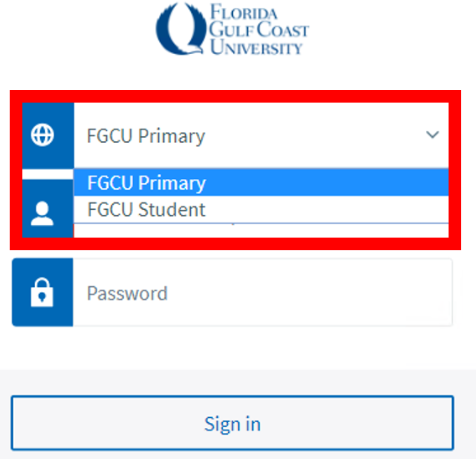This screenshot has height=459, width=476.
Task: Pick the non-highlighted Student domain entry
Action: pyautogui.click(x=261, y=209)
